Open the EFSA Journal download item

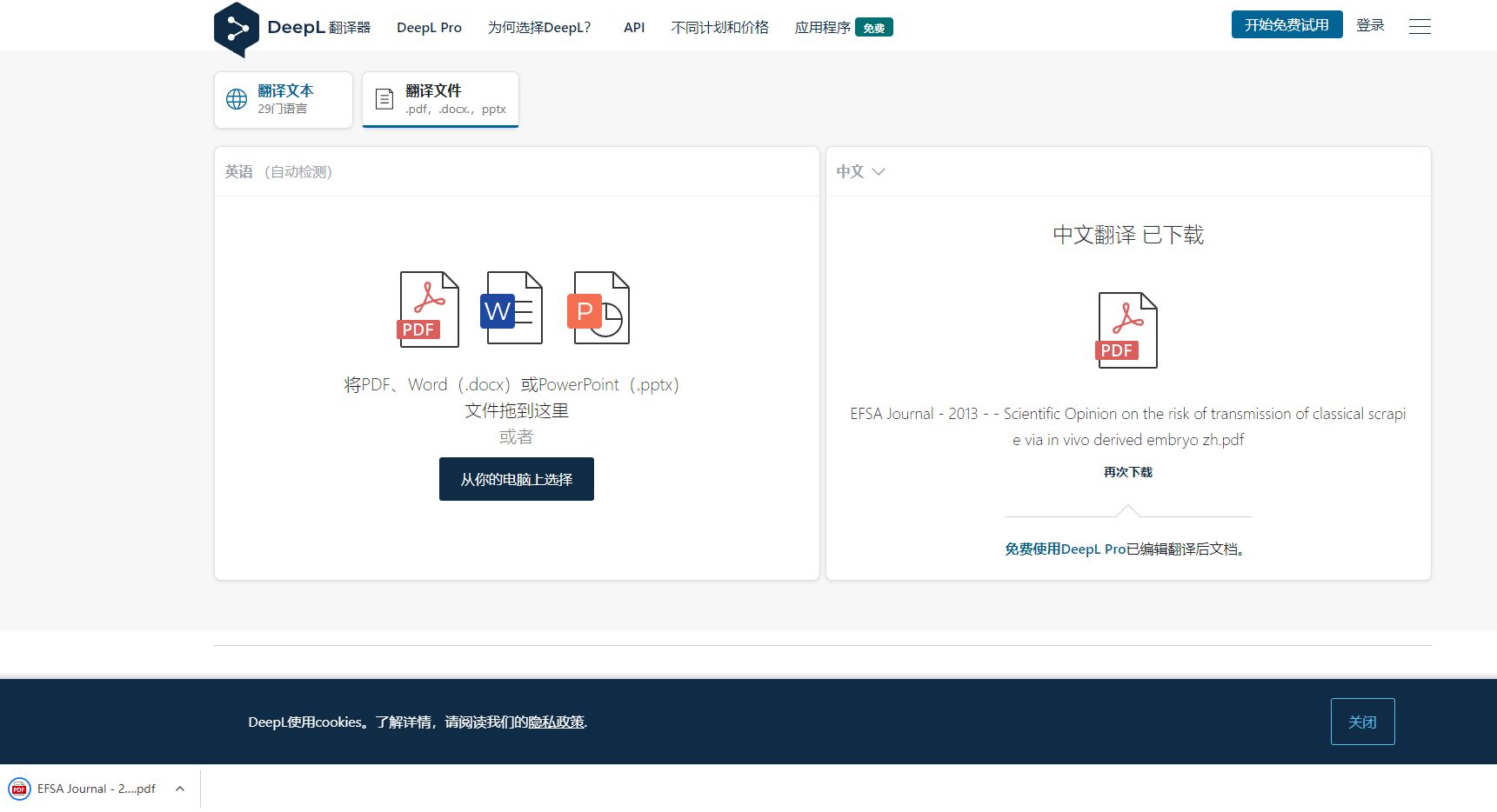96,789
